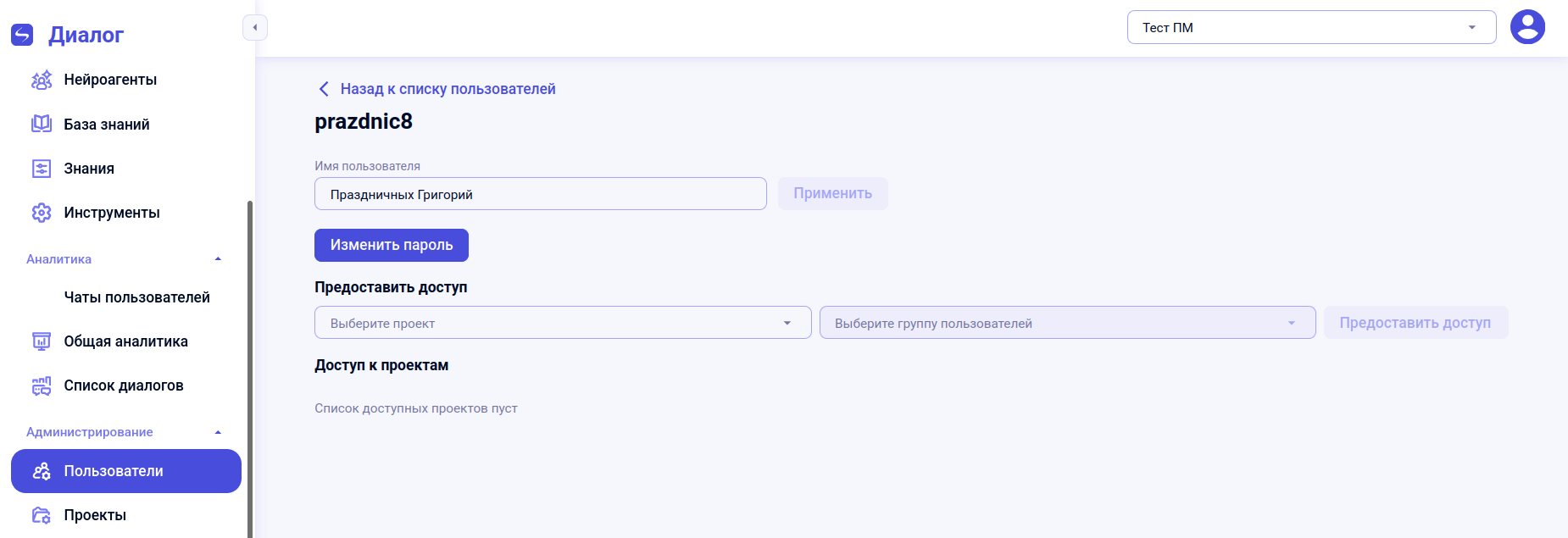Click the Пользователи group icon
The height and width of the screenshot is (538, 1568).
click(42, 471)
